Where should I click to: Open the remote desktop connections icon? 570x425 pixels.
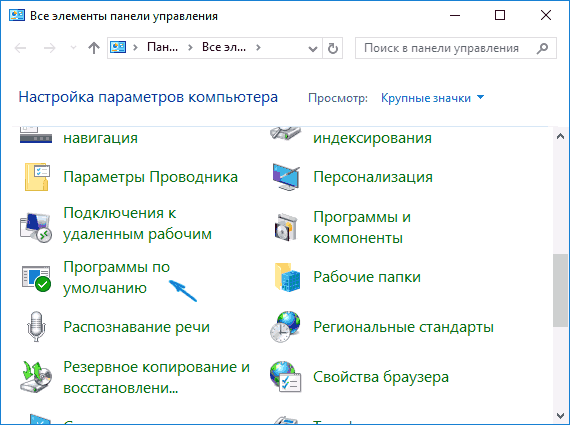click(x=36, y=227)
